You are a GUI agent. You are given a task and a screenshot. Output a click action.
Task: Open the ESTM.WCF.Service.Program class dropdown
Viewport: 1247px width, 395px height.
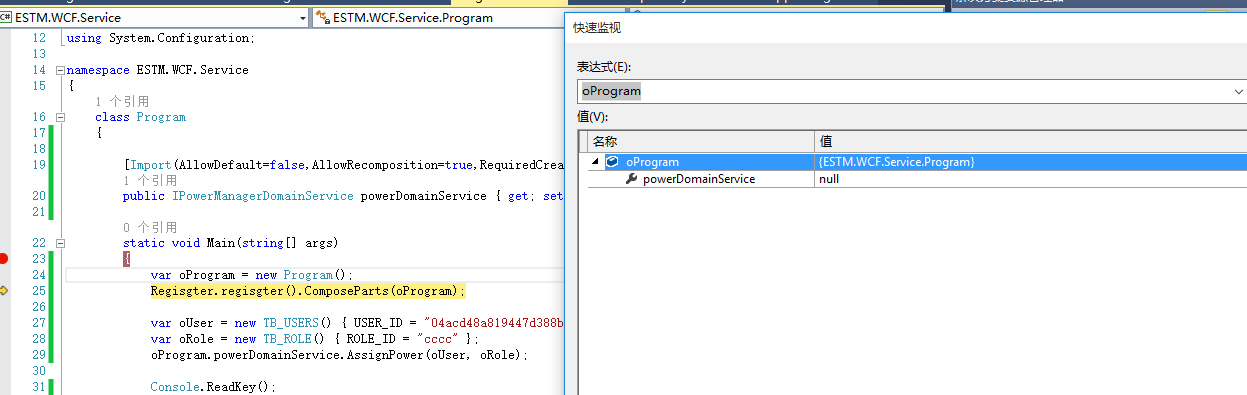coord(438,18)
